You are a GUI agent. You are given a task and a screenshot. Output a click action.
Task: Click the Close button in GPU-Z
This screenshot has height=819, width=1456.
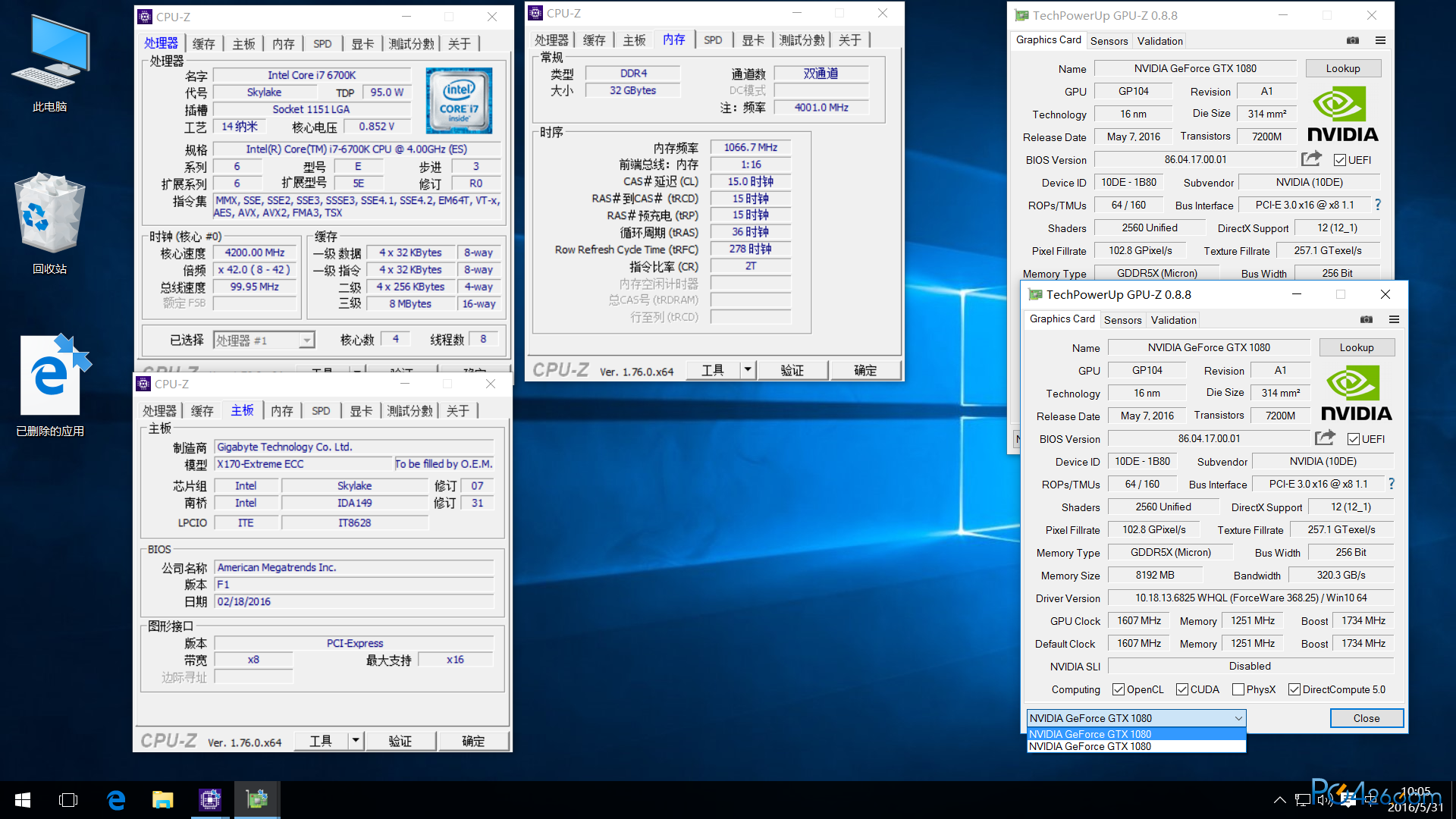pos(1367,718)
